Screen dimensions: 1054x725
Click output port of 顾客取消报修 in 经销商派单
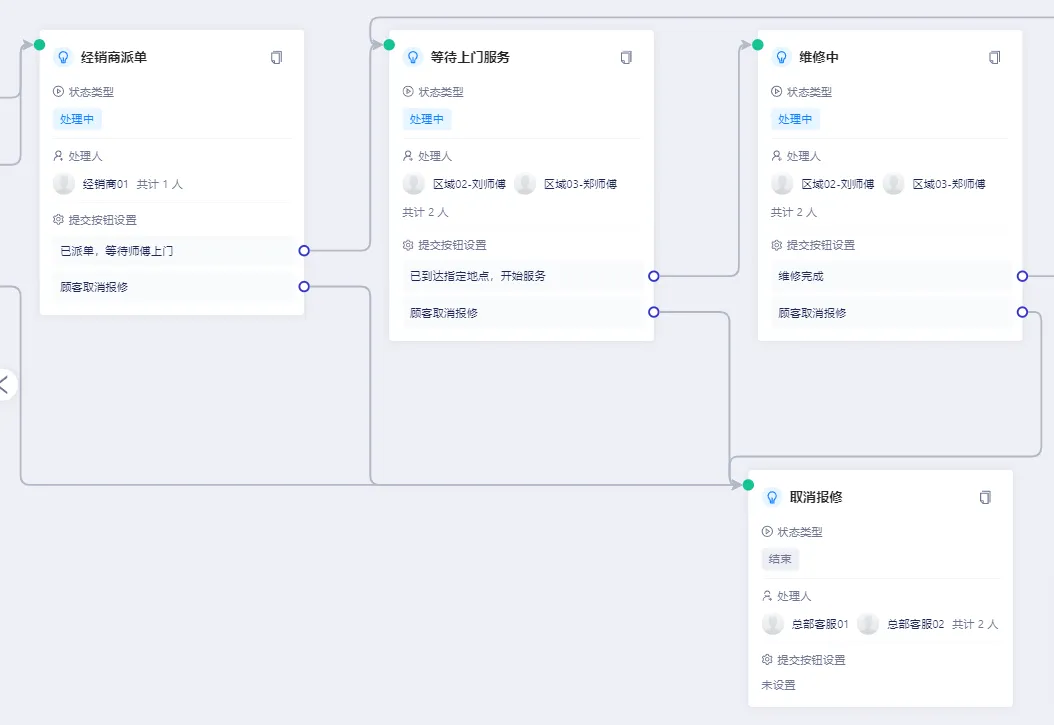304,287
